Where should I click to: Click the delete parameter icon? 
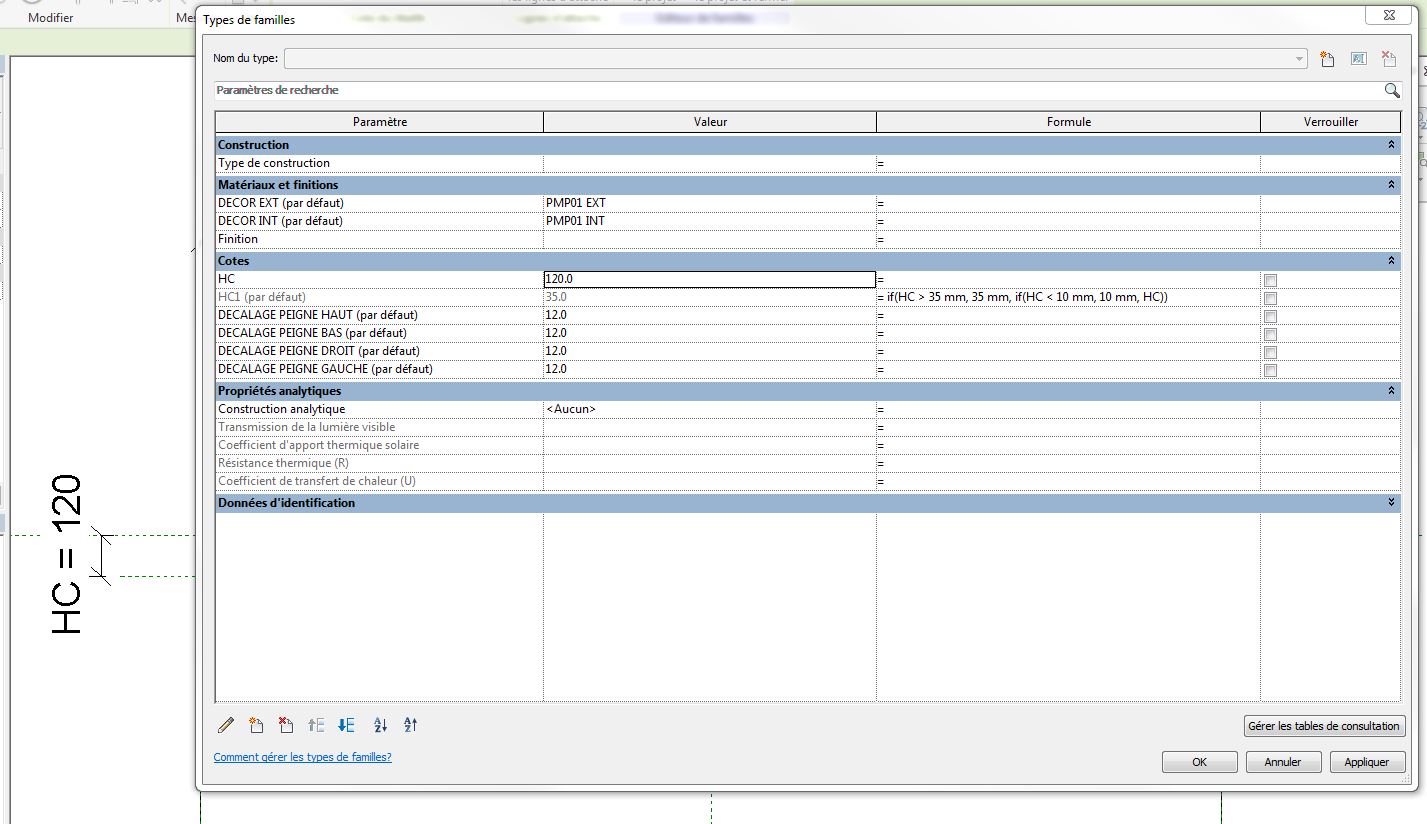[x=285, y=726]
